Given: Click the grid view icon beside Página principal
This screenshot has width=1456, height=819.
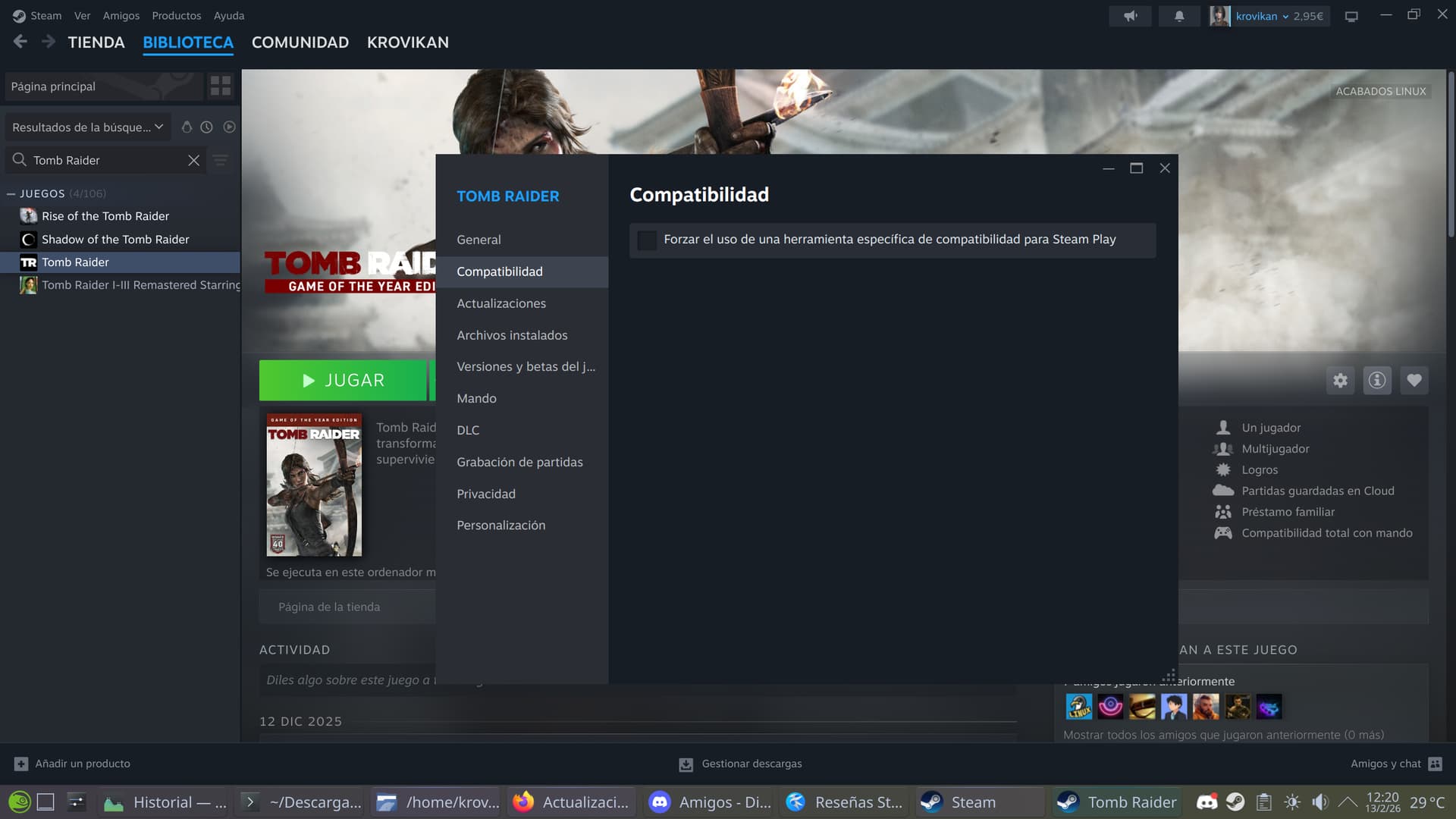Looking at the screenshot, I should point(221,86).
